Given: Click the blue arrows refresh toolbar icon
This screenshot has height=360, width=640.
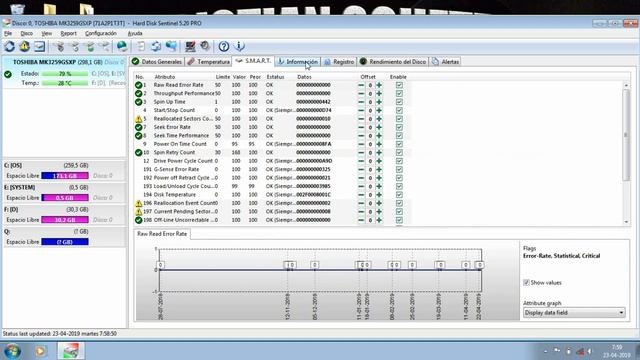Looking at the screenshot, I should pyautogui.click(x=156, y=47).
